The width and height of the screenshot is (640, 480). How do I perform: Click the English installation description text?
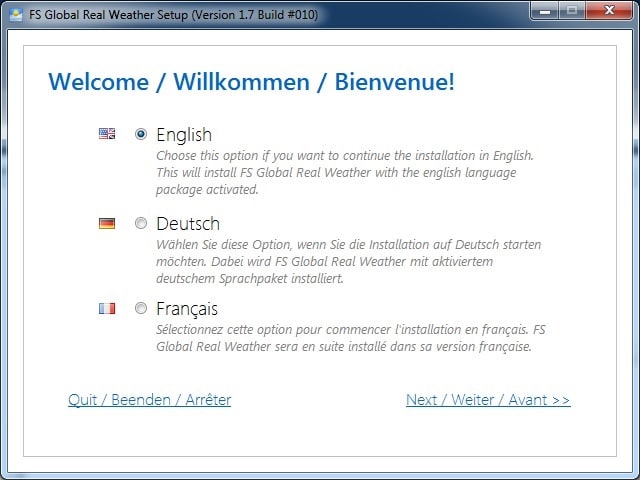click(x=345, y=172)
